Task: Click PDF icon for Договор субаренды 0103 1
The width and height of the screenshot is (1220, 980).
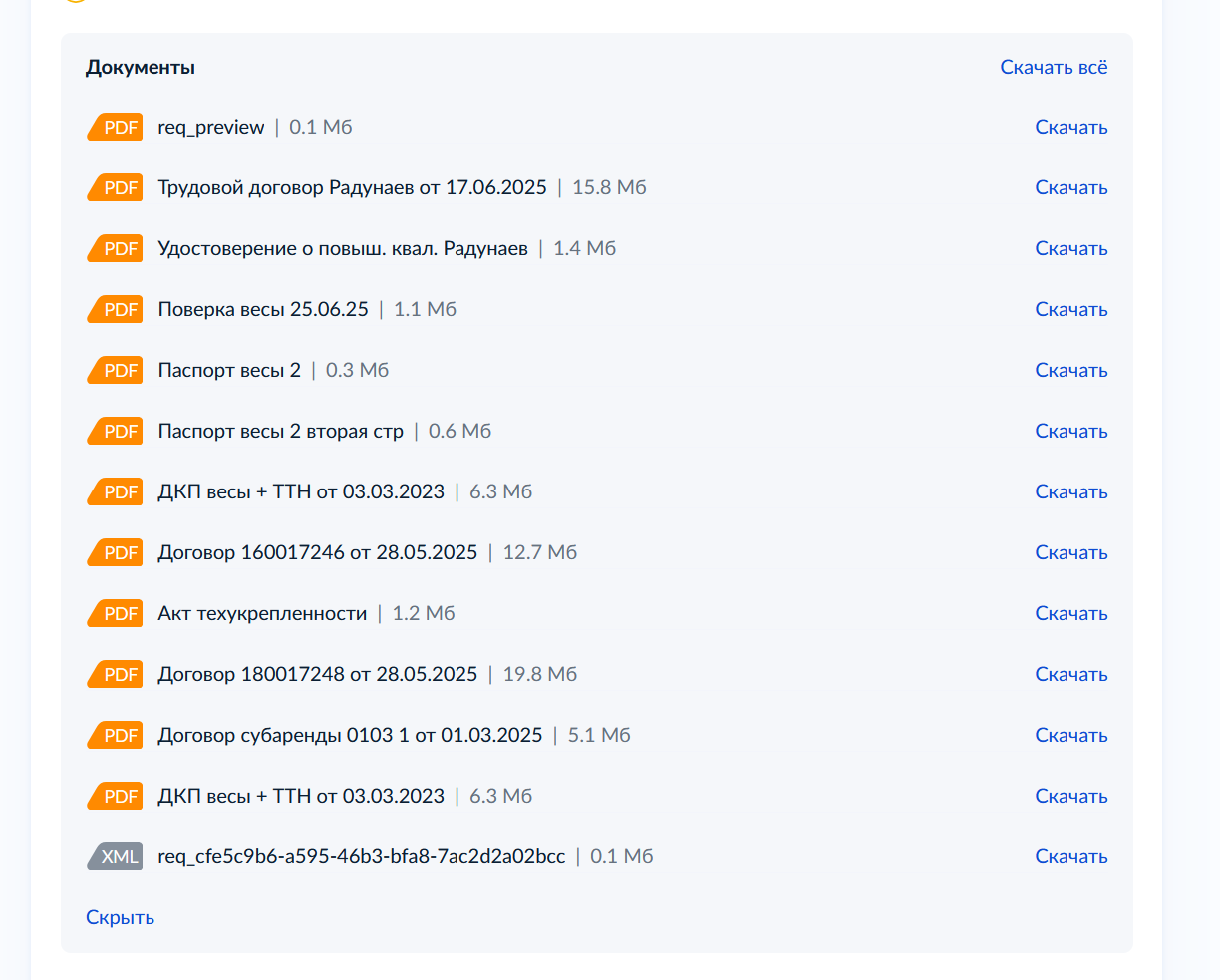Action: pos(115,735)
